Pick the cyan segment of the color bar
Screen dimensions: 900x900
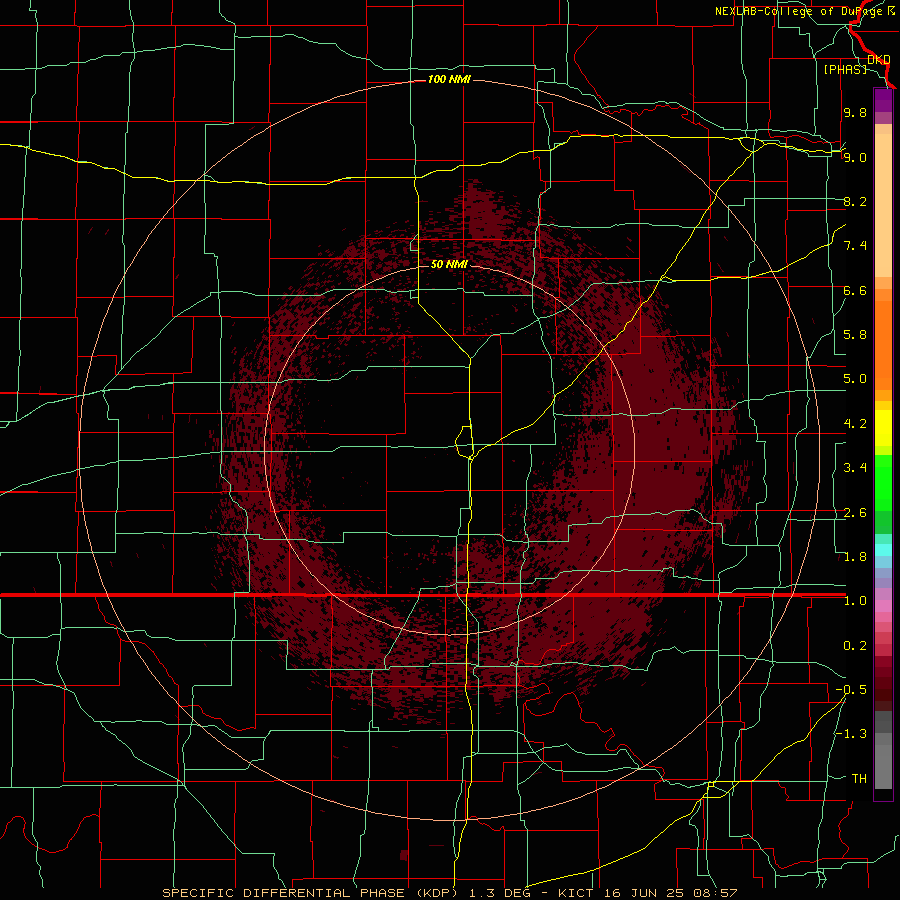tap(883, 550)
